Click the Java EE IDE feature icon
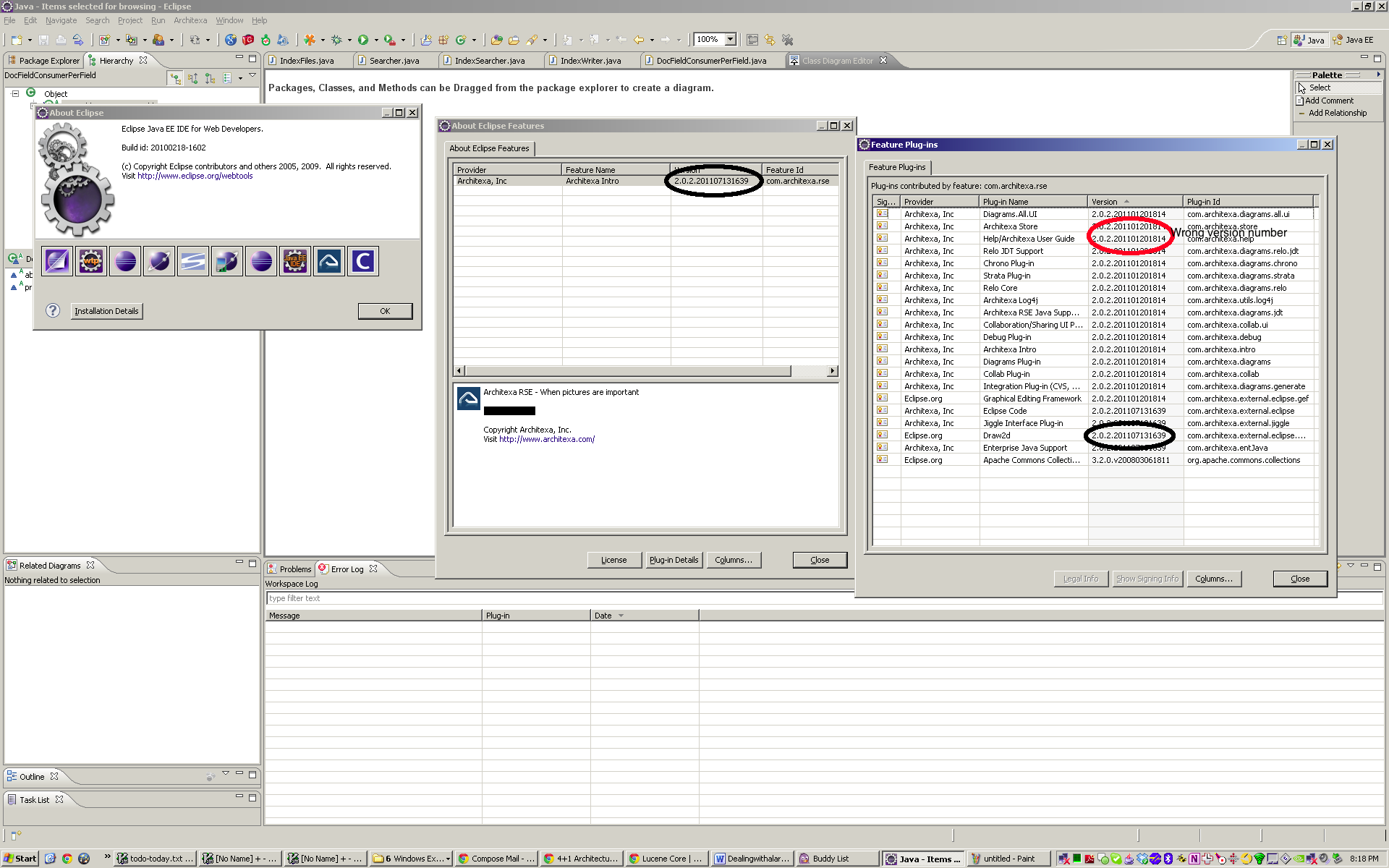This screenshot has height=868, width=1389. [x=295, y=261]
